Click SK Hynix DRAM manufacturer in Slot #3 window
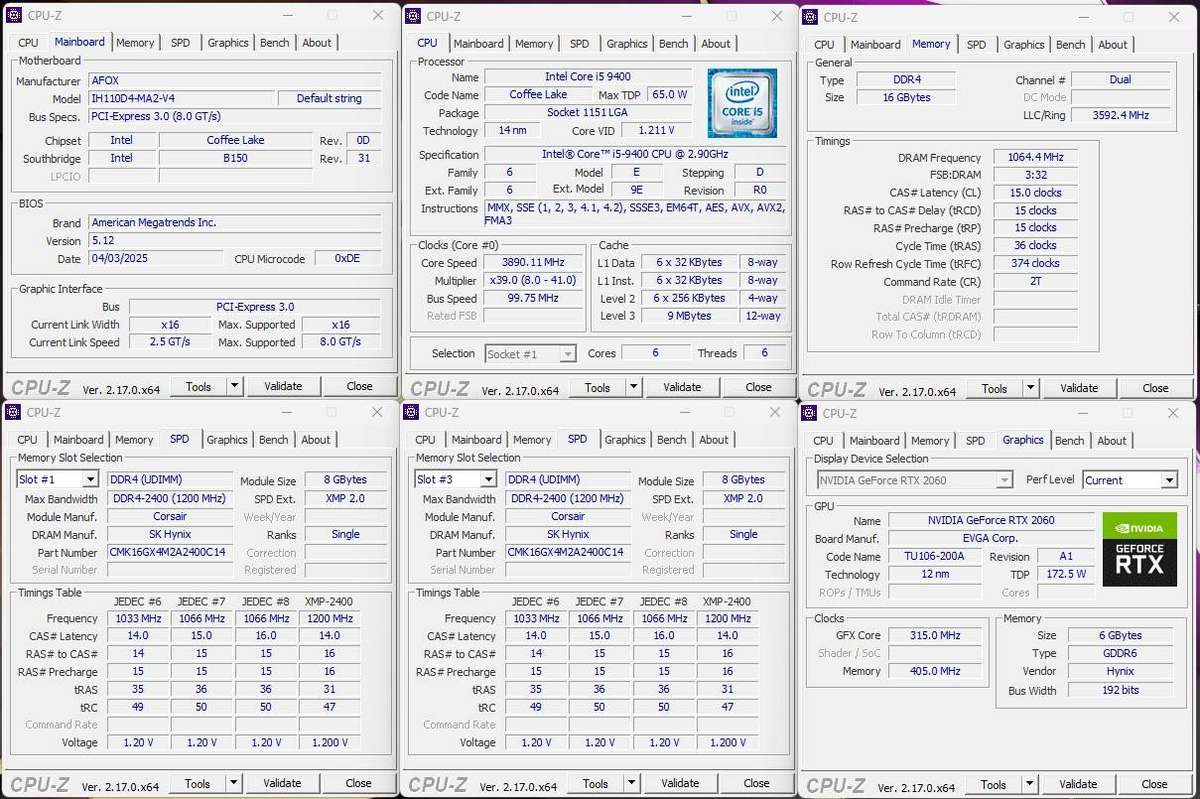This screenshot has width=1200, height=799. click(567, 535)
